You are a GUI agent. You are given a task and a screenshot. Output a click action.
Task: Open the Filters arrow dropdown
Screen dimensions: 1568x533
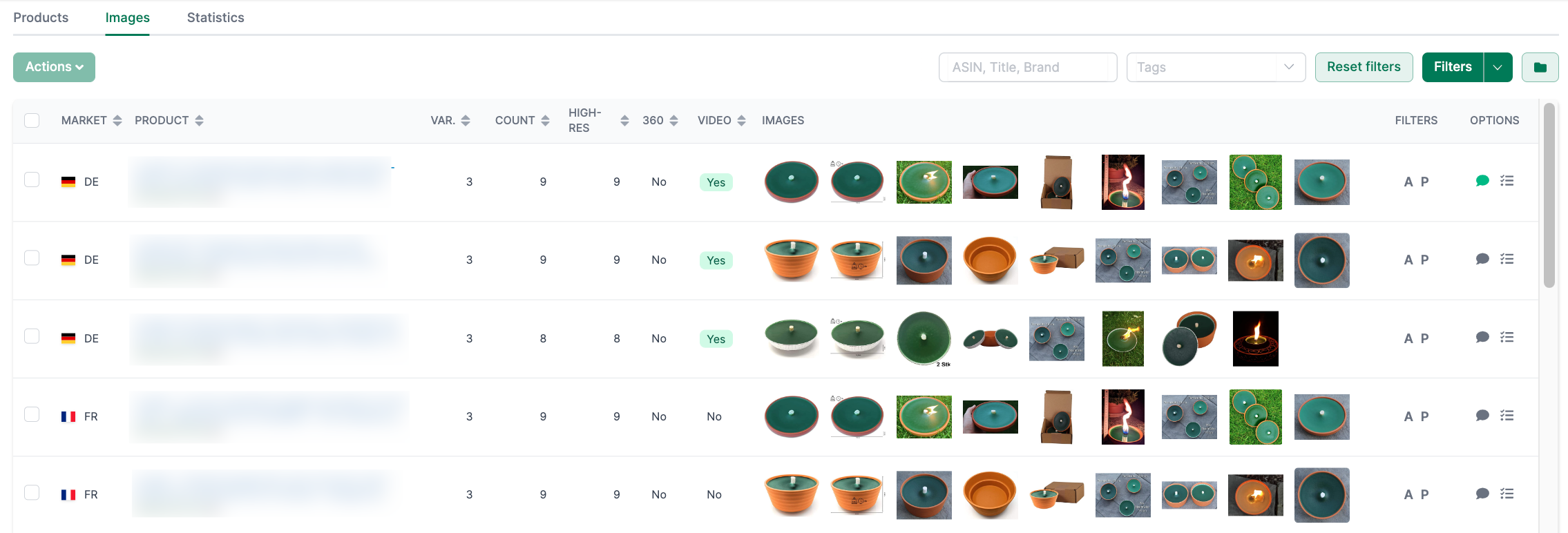coord(1498,67)
